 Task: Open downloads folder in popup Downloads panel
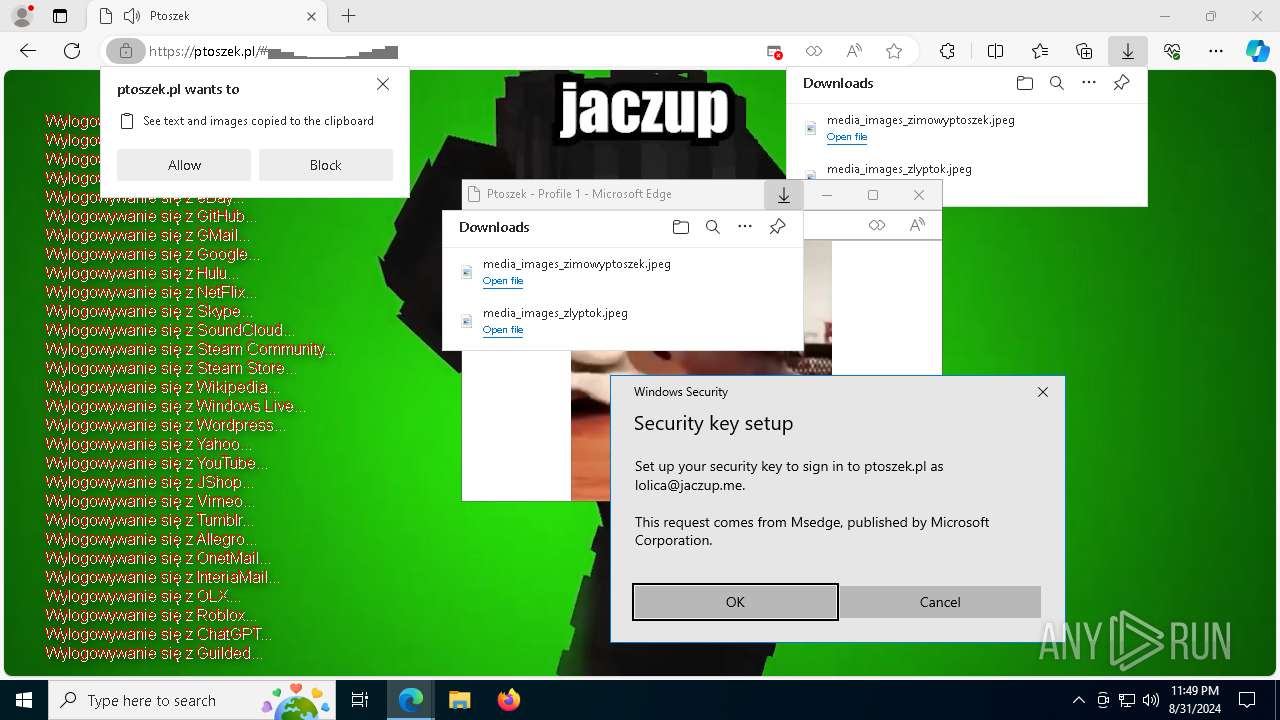[681, 227]
